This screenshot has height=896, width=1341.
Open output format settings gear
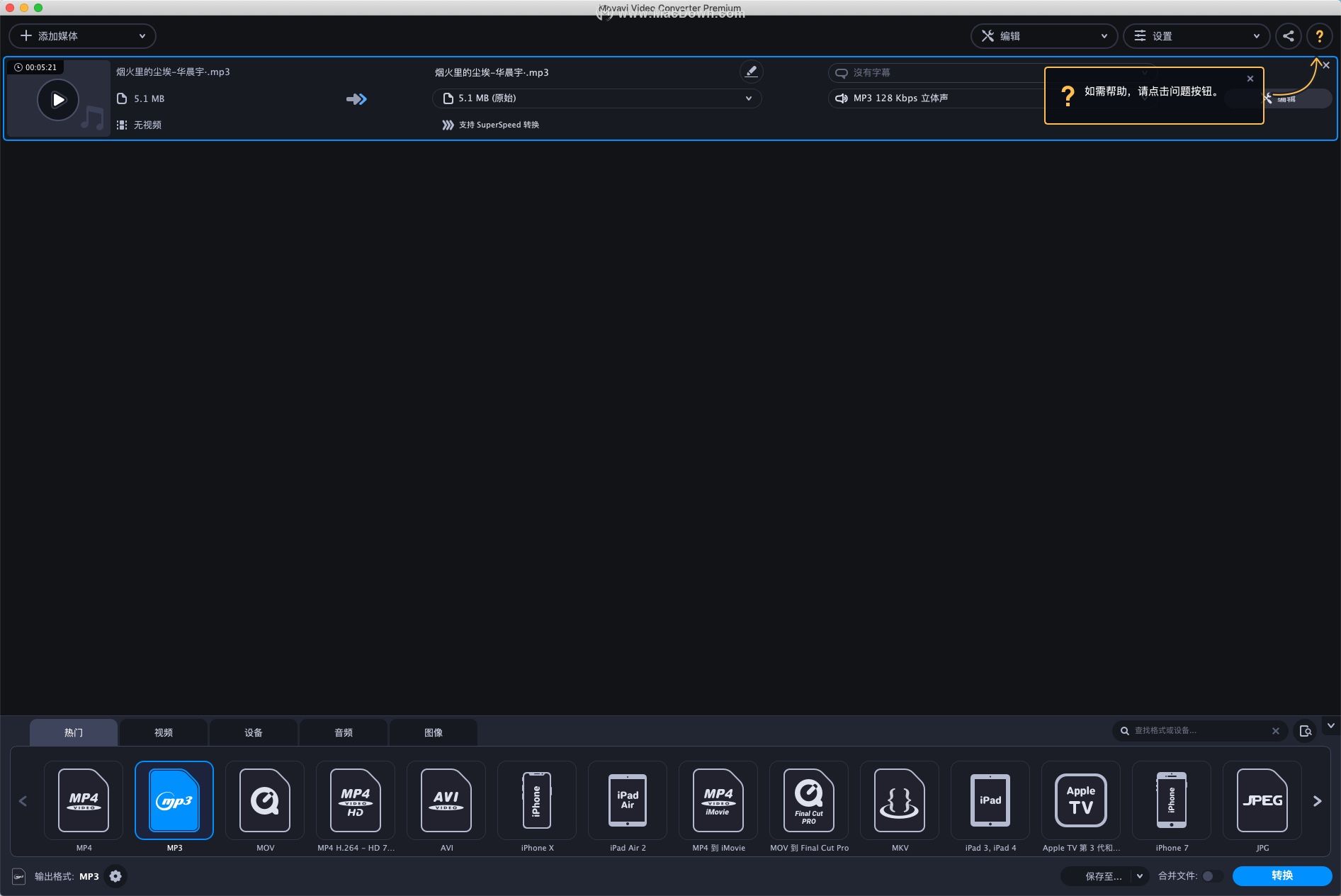tap(115, 876)
